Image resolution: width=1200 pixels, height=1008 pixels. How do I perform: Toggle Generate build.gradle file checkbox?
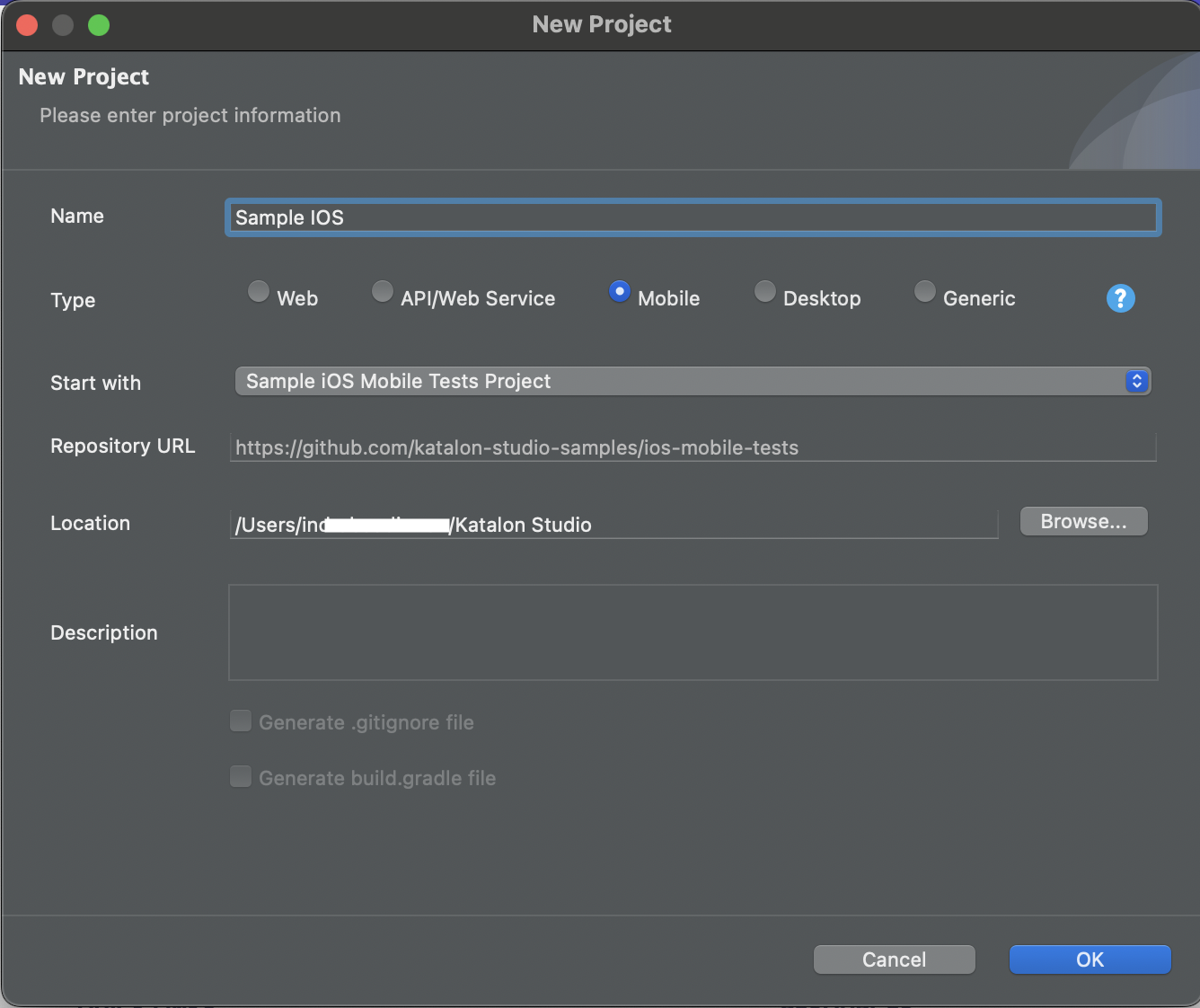click(241, 777)
